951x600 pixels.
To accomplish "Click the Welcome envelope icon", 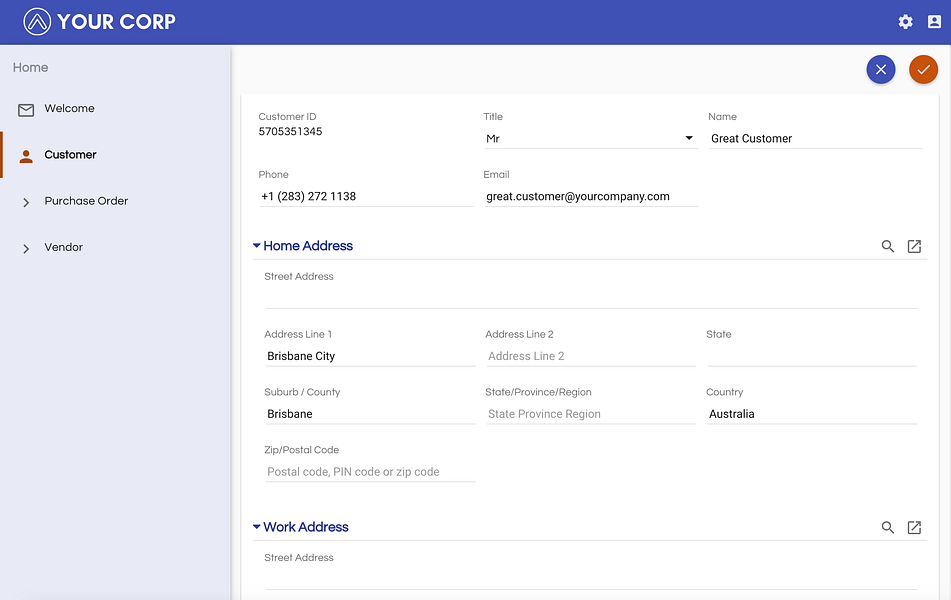I will 26,110.
